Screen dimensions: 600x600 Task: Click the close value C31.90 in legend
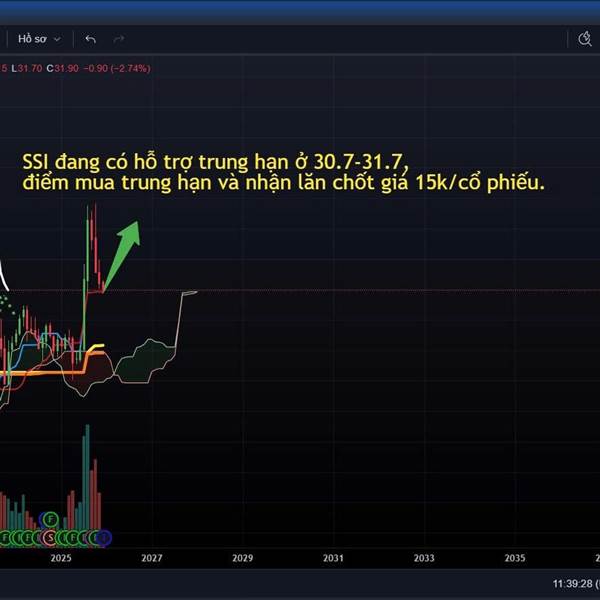[62, 68]
